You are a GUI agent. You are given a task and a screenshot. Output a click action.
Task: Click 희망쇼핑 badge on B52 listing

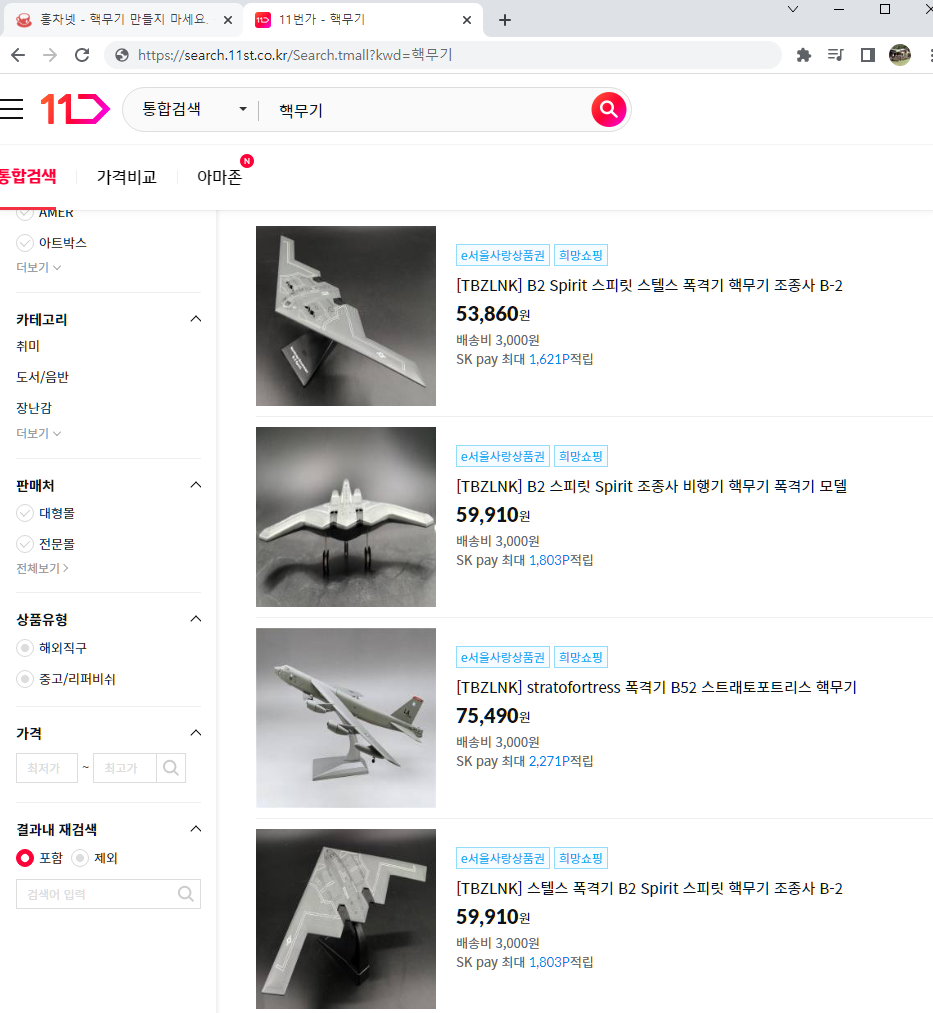[581, 657]
